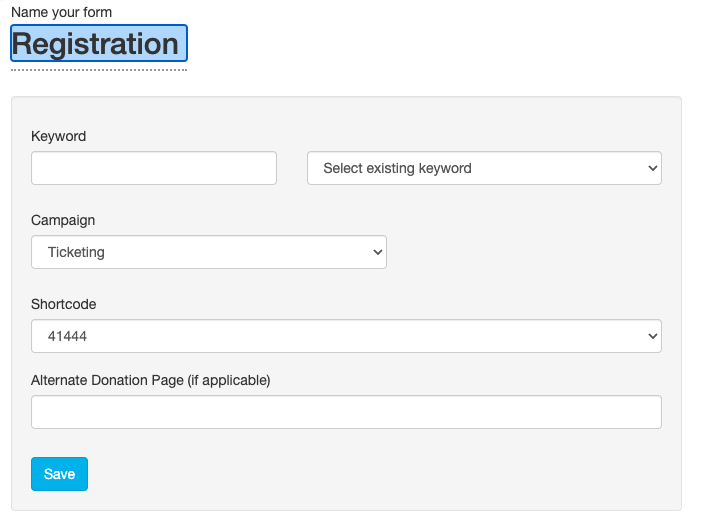Image resolution: width=705 pixels, height=528 pixels.
Task: Click the 'Alternate Donation Page (if applicable)' label
Action: pyautogui.click(x=151, y=380)
